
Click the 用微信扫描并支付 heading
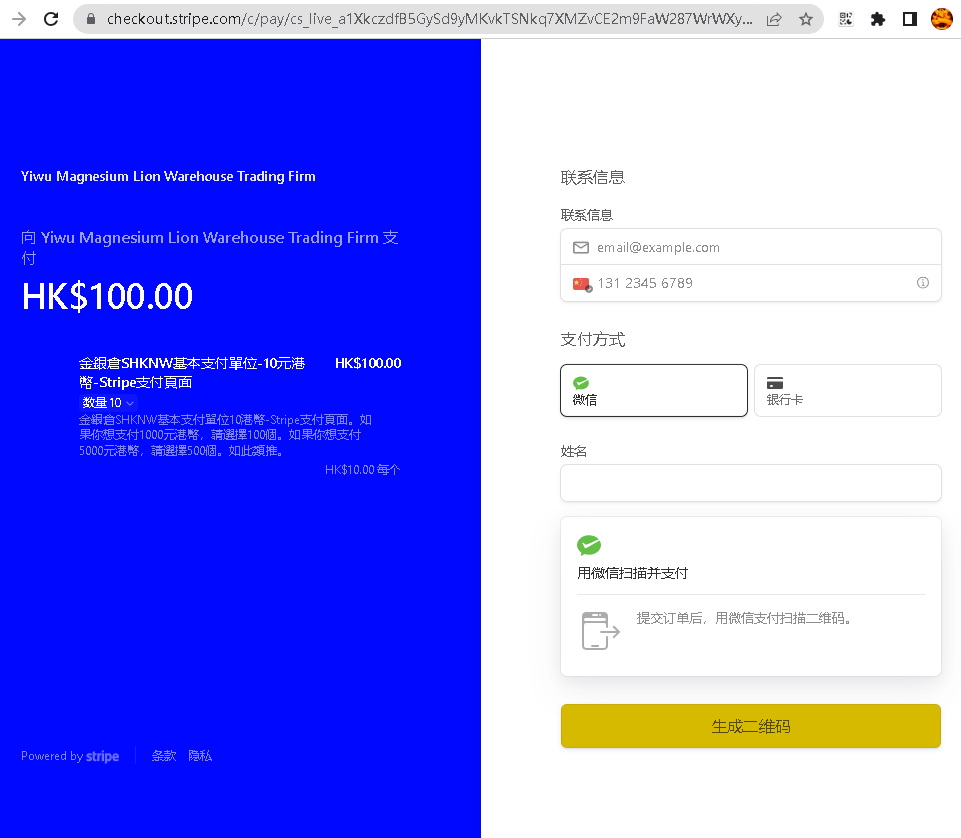pos(632,573)
